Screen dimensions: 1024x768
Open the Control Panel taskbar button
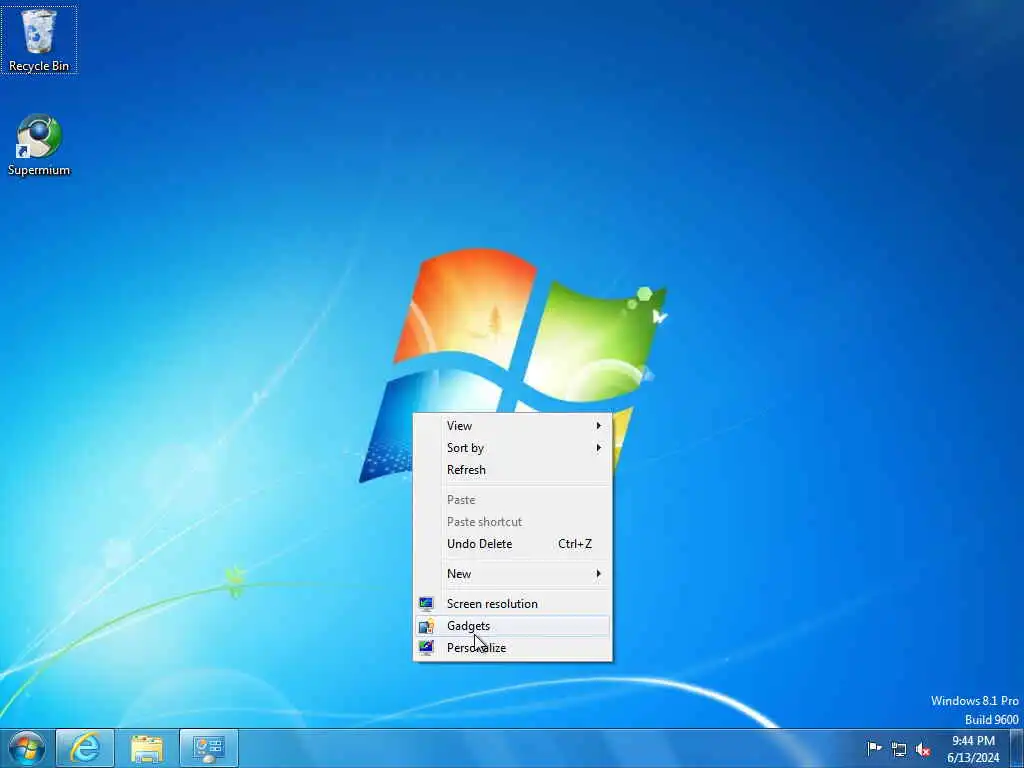209,748
